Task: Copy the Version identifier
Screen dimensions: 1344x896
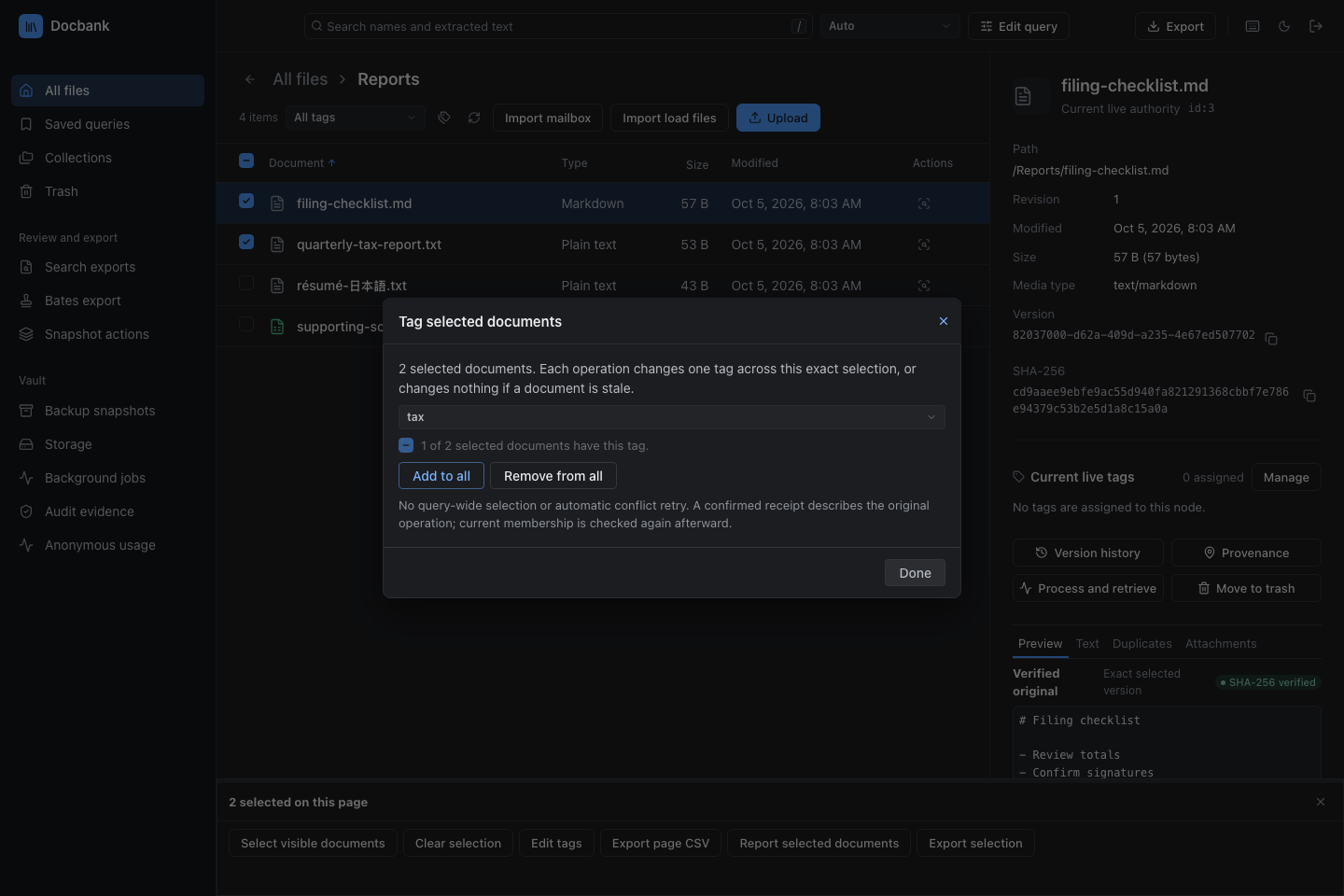Action: coord(1271,338)
